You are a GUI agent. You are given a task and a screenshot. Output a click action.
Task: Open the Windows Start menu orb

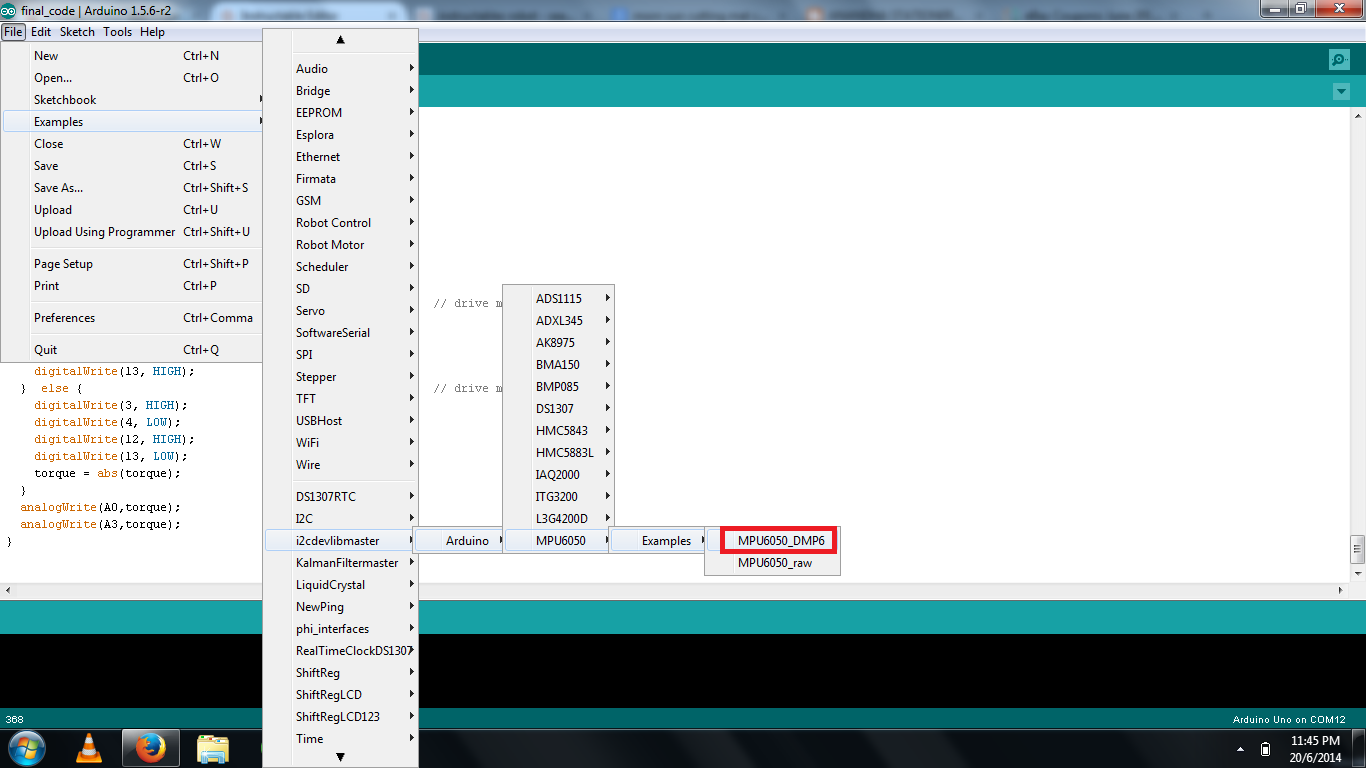coord(26,747)
